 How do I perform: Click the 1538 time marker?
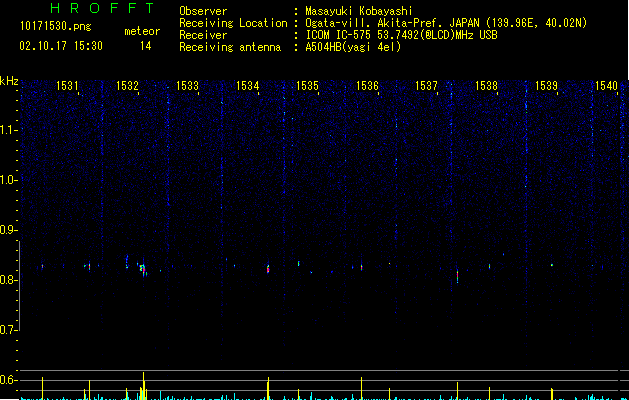pyautogui.click(x=486, y=86)
